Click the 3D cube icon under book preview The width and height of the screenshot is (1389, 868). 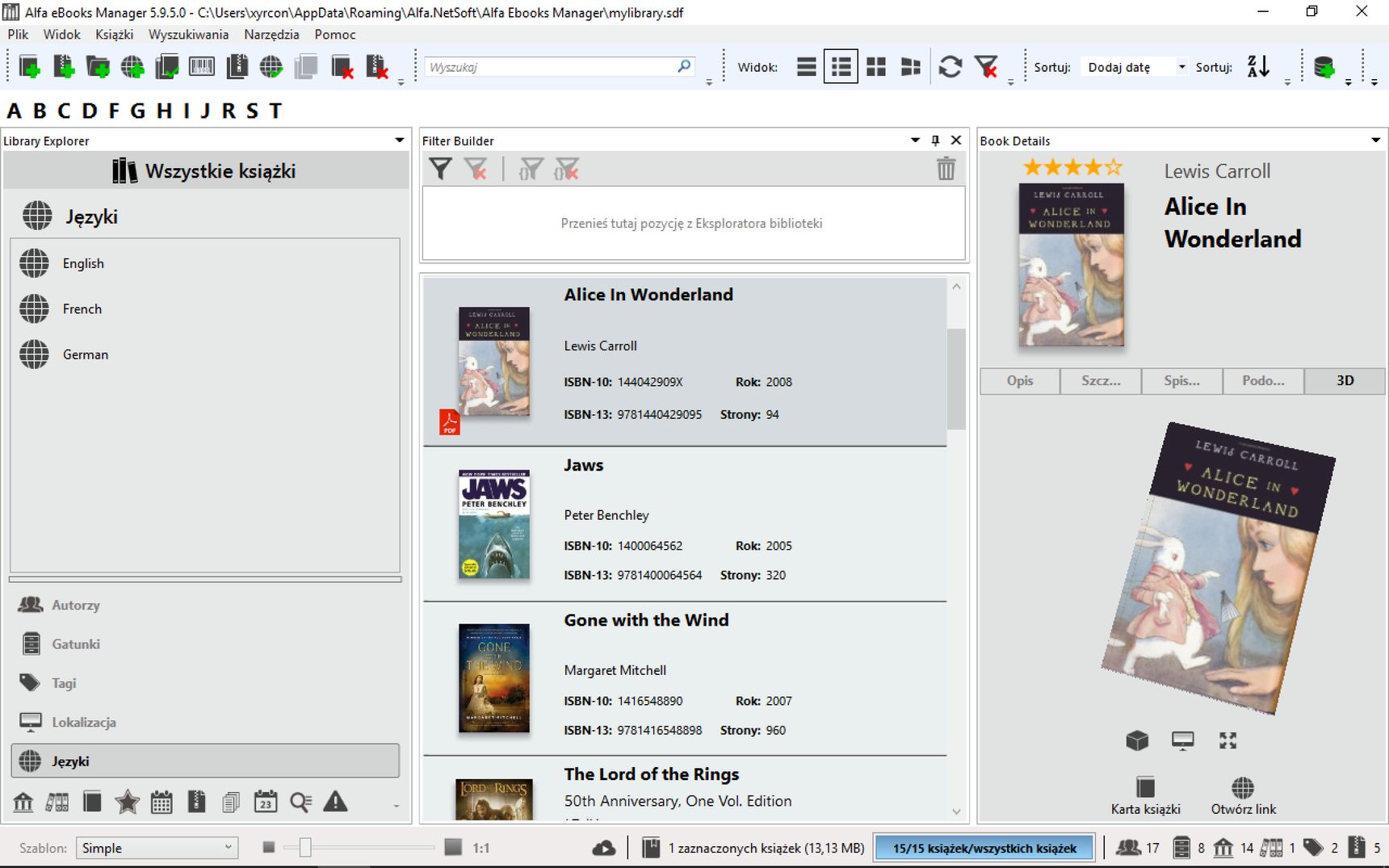click(x=1137, y=740)
